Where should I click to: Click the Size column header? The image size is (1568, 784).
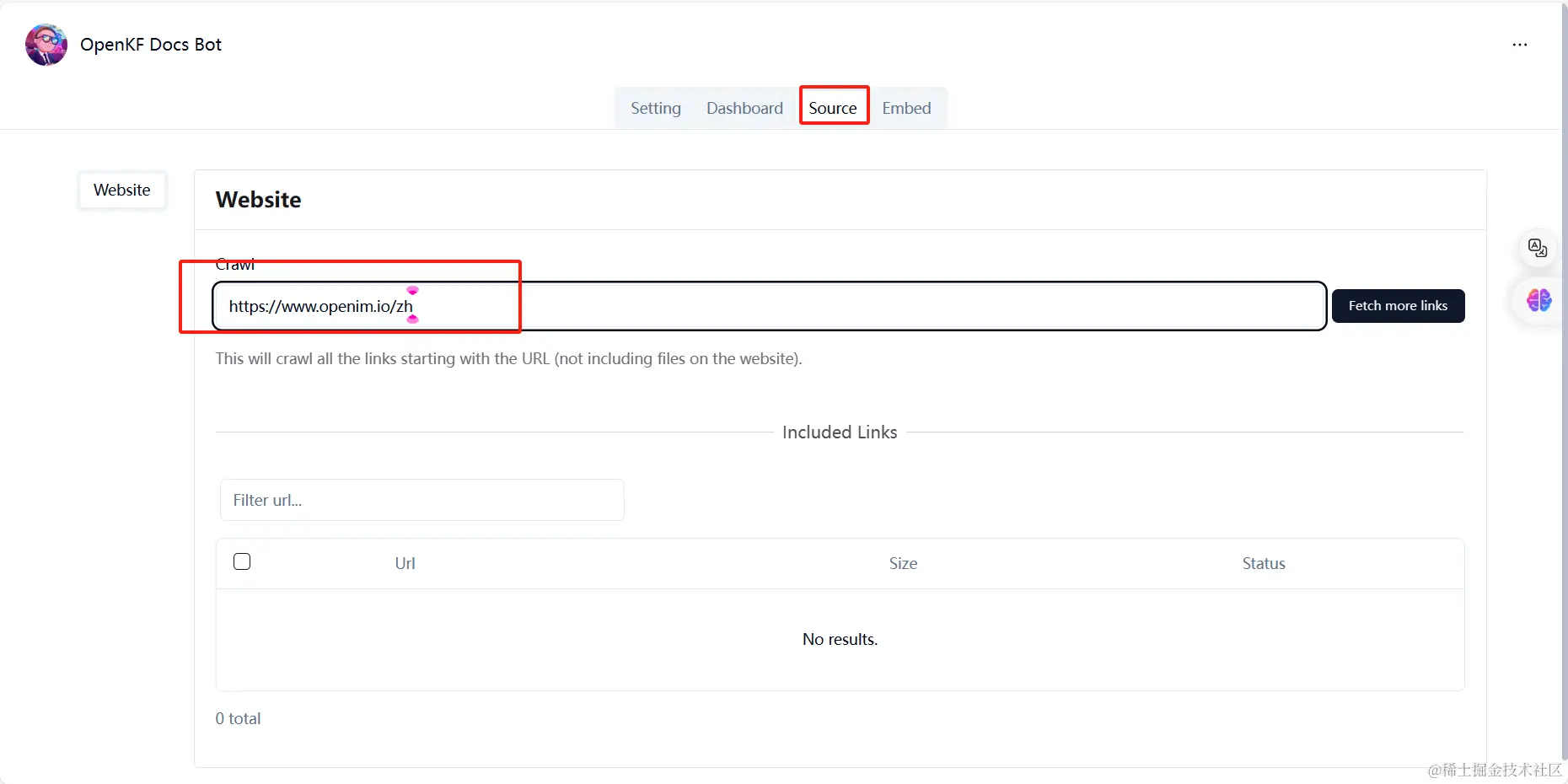click(x=903, y=563)
